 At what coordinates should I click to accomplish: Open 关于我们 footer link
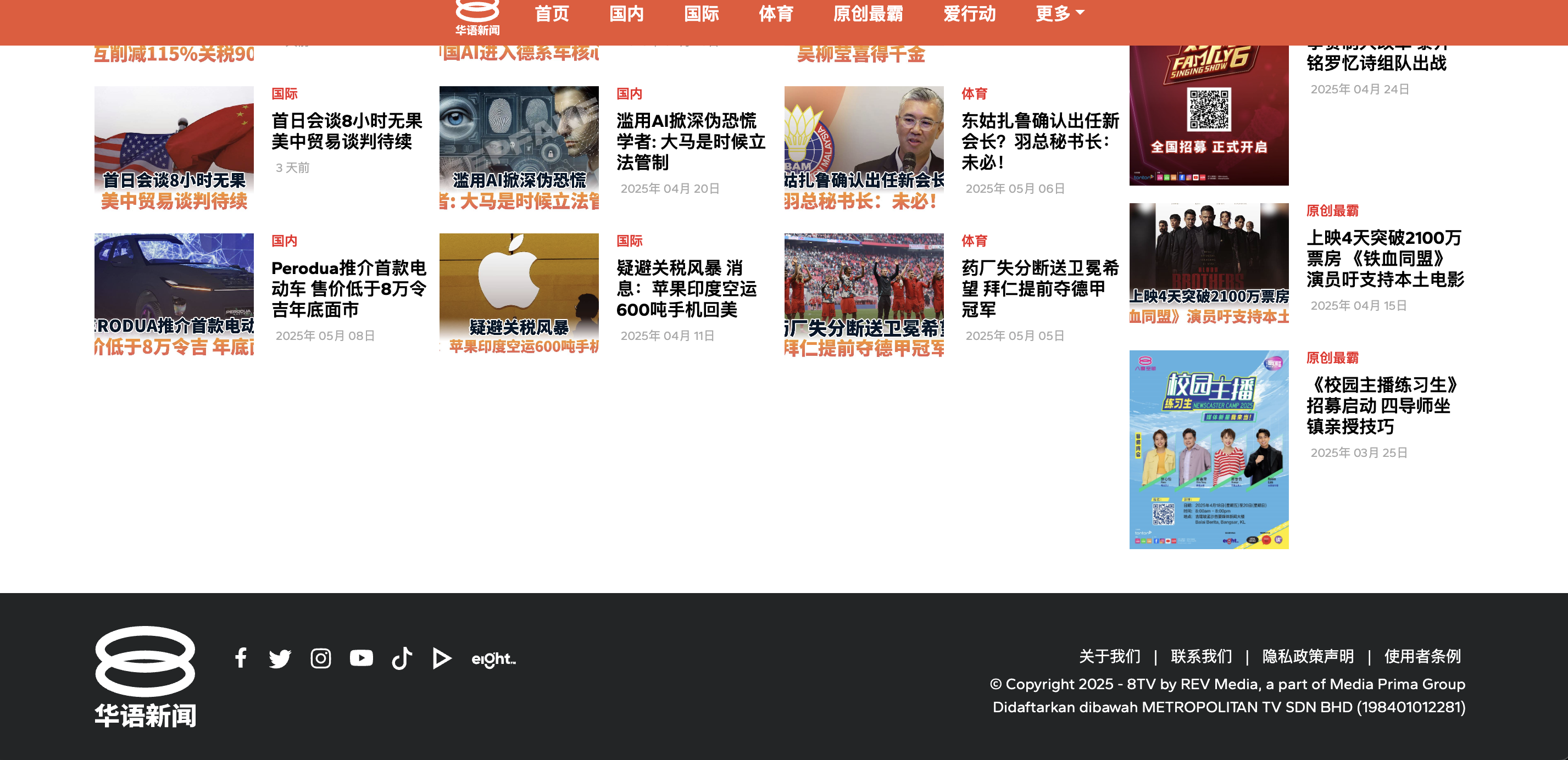click(x=1110, y=657)
